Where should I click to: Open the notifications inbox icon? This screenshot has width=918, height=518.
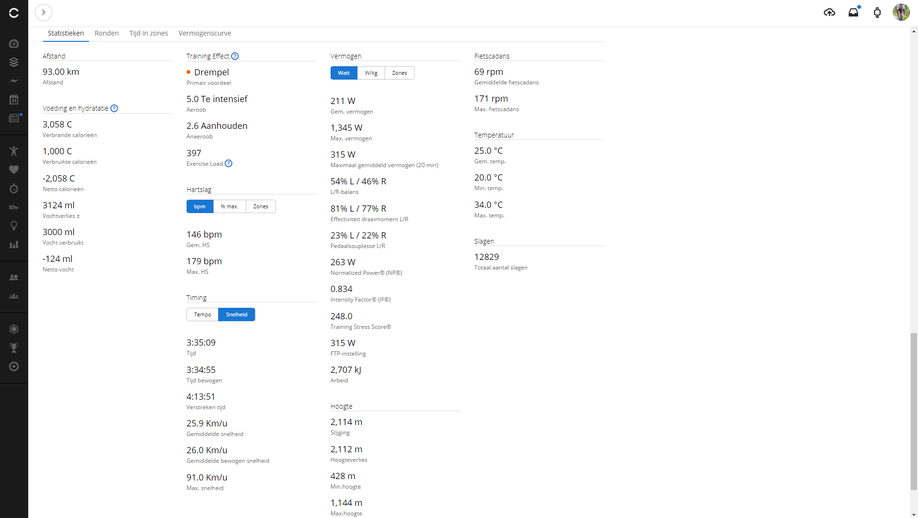[x=853, y=13]
